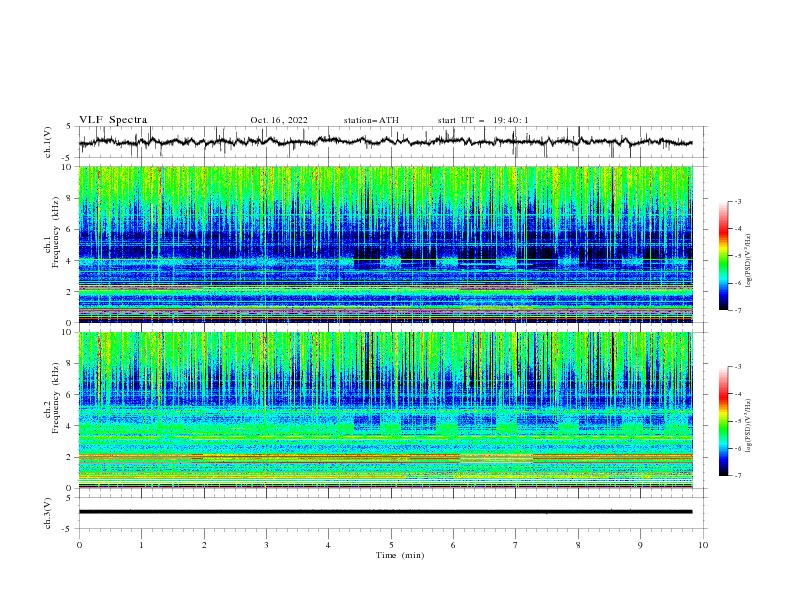Select the date text "Oct. 16, 2022"
Image resolution: width=792 pixels, height=612 pixels.
point(279,120)
